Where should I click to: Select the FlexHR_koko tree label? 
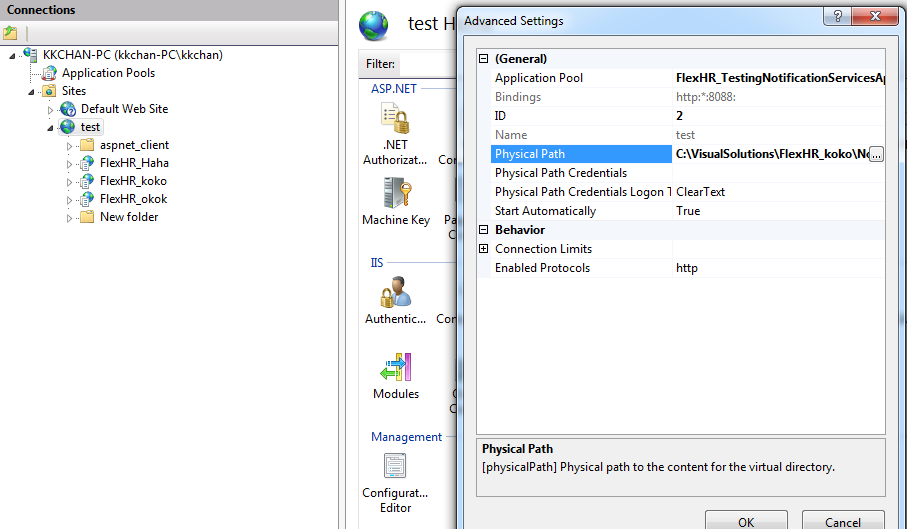click(x=133, y=181)
